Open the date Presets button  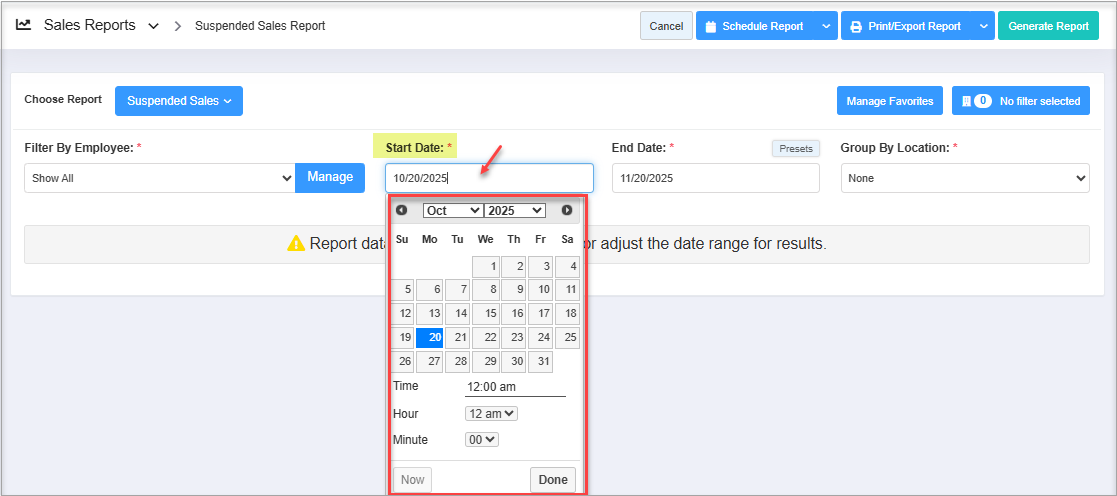[x=796, y=148]
